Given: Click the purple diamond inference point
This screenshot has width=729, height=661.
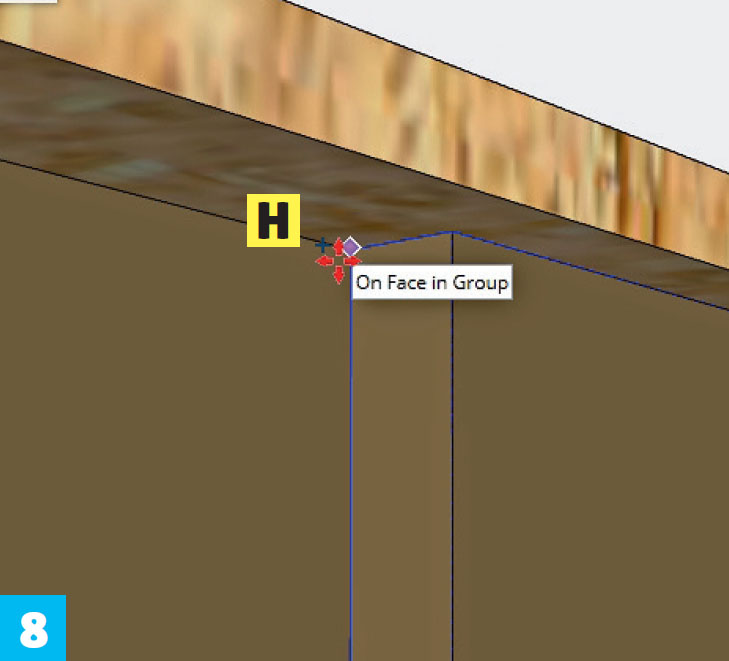Looking at the screenshot, I should click(x=351, y=247).
